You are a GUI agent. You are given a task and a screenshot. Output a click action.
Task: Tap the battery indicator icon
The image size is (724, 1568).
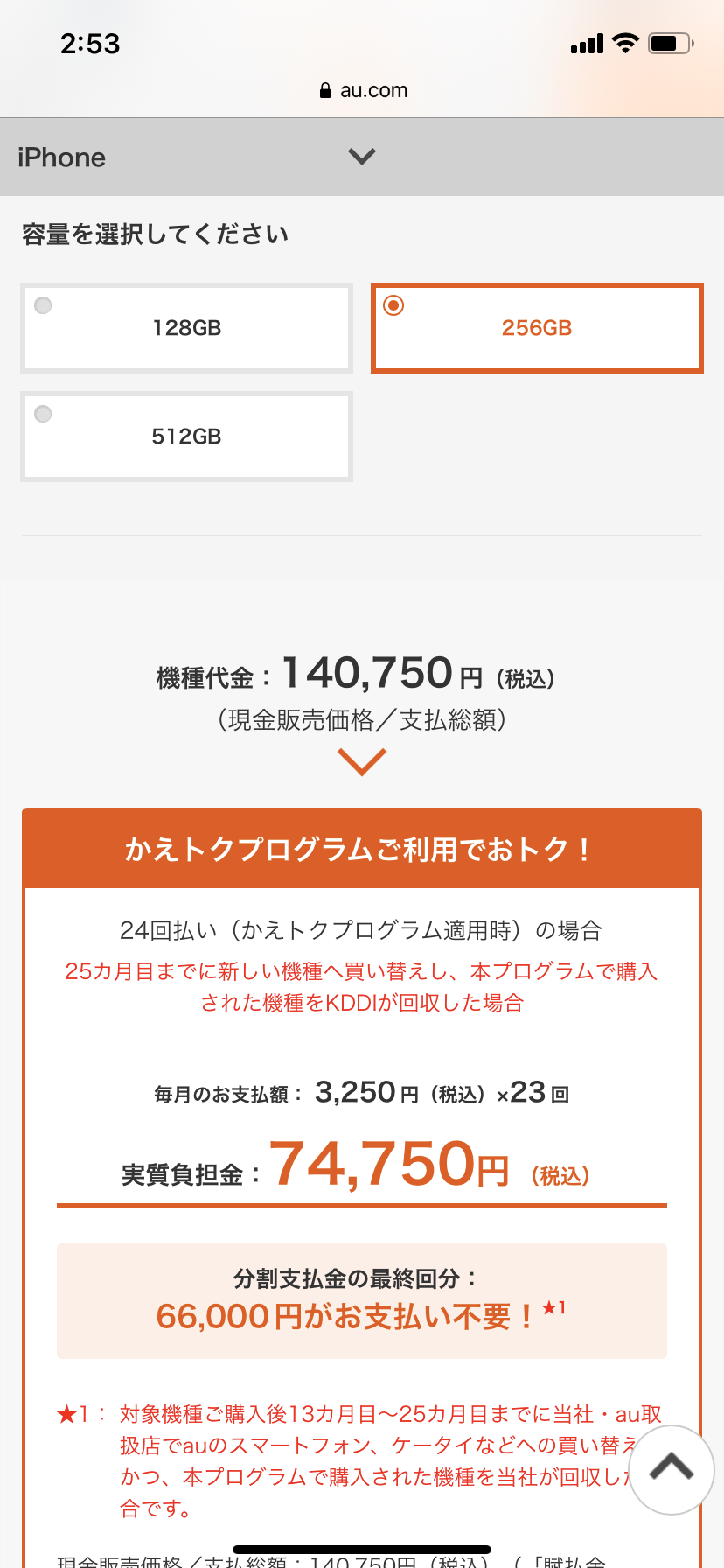pos(670,43)
